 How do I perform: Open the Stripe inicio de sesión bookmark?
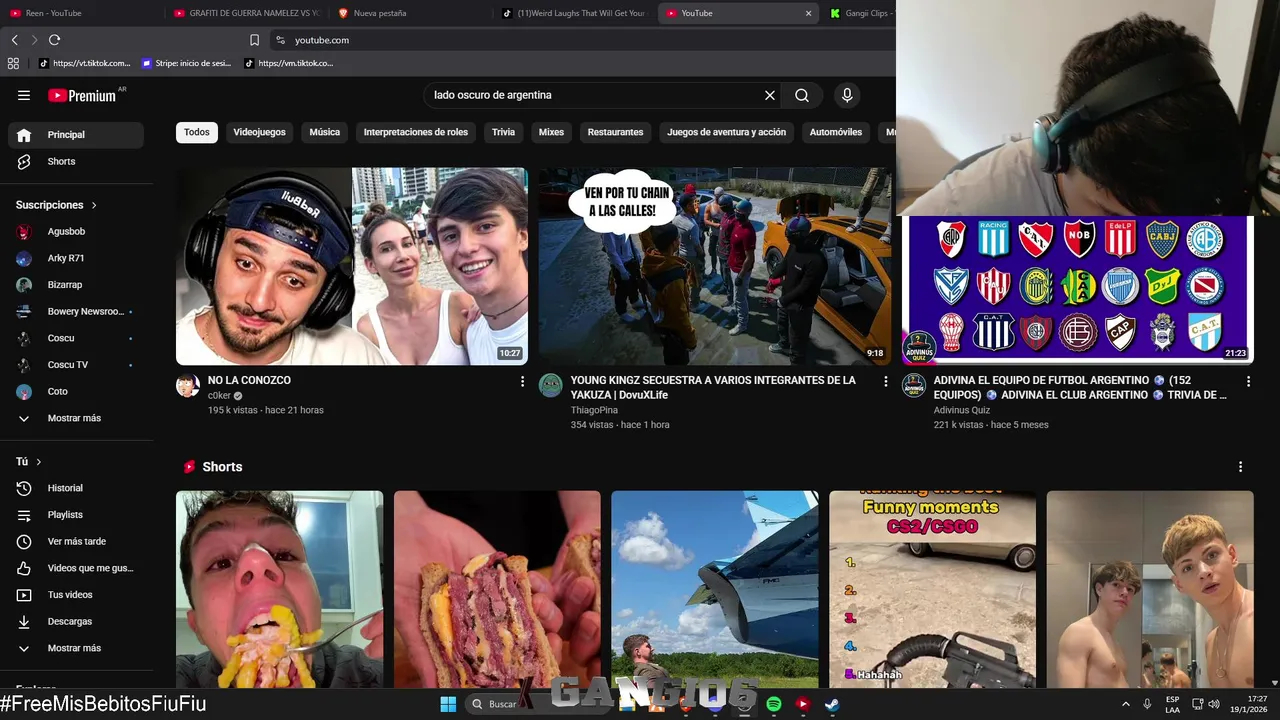187,63
